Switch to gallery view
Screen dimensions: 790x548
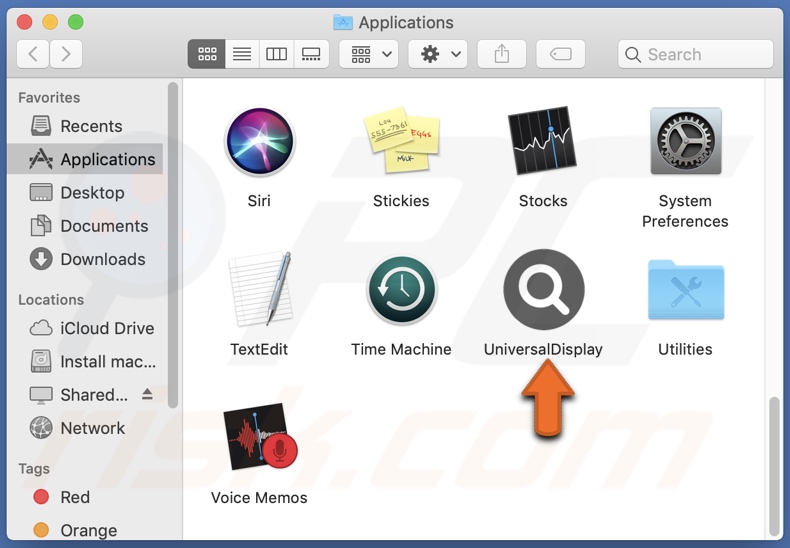pyautogui.click(x=311, y=54)
